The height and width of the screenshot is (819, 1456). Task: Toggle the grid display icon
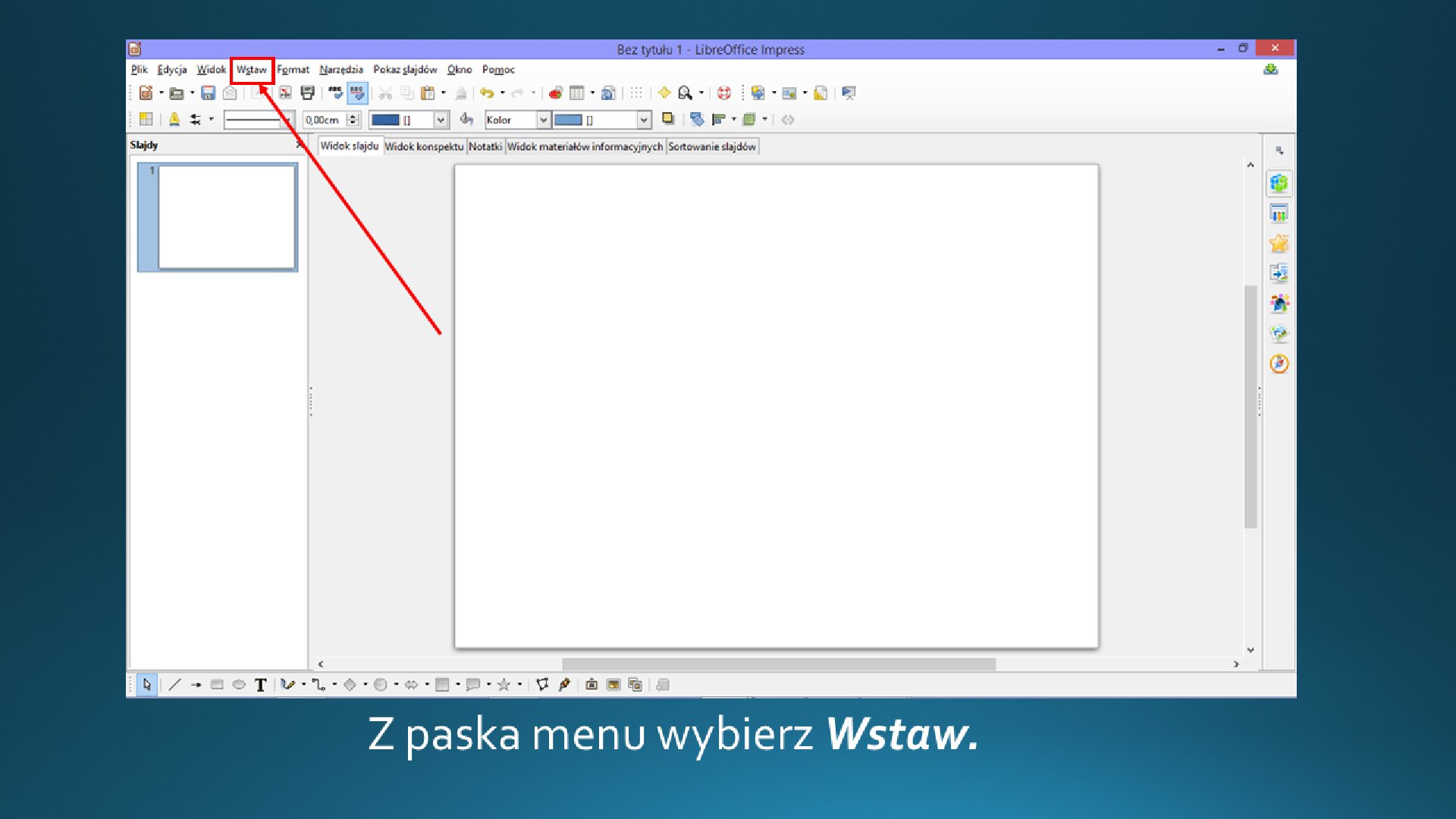[635, 93]
